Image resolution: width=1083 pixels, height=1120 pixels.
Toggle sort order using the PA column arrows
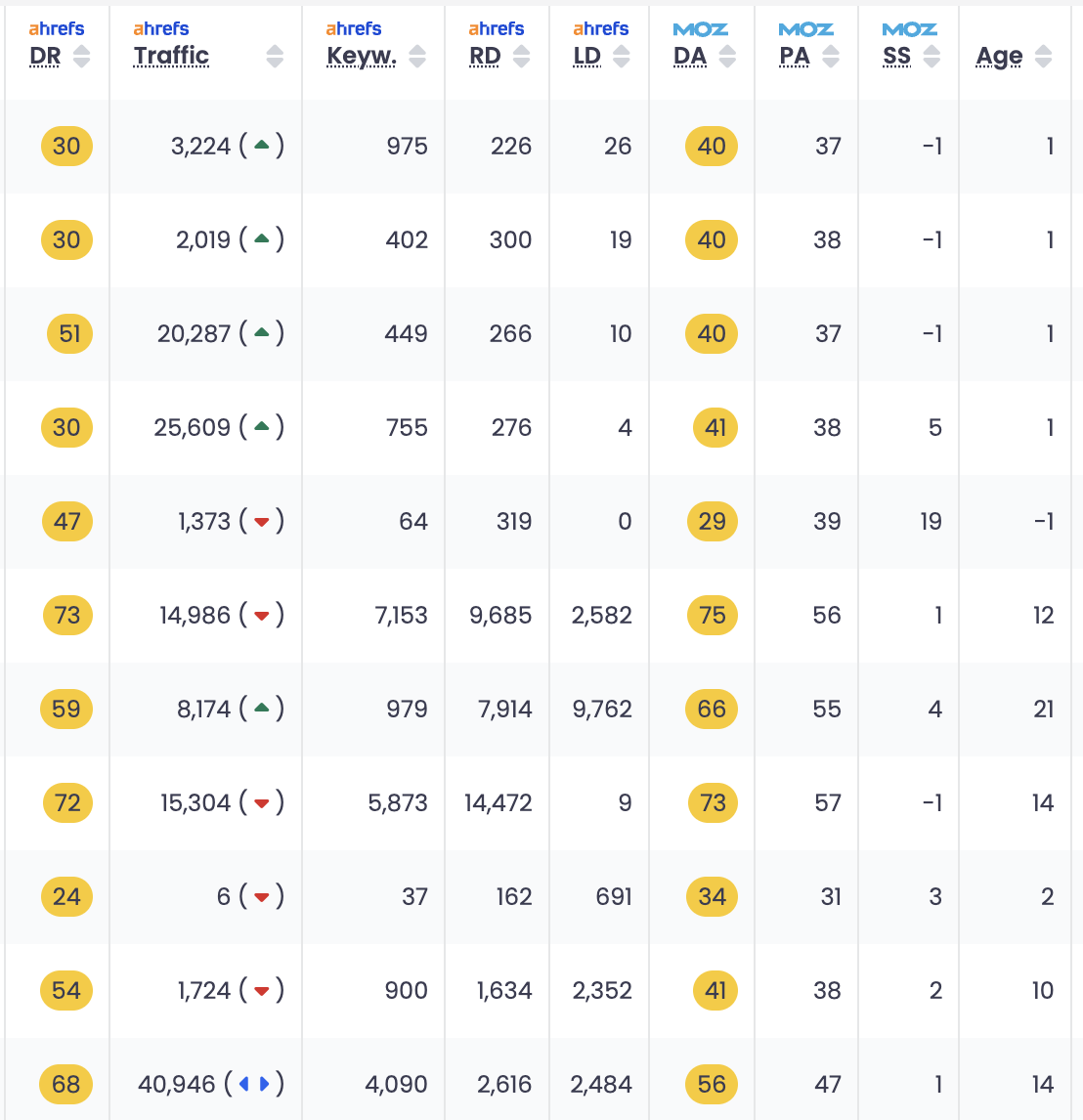(x=831, y=57)
